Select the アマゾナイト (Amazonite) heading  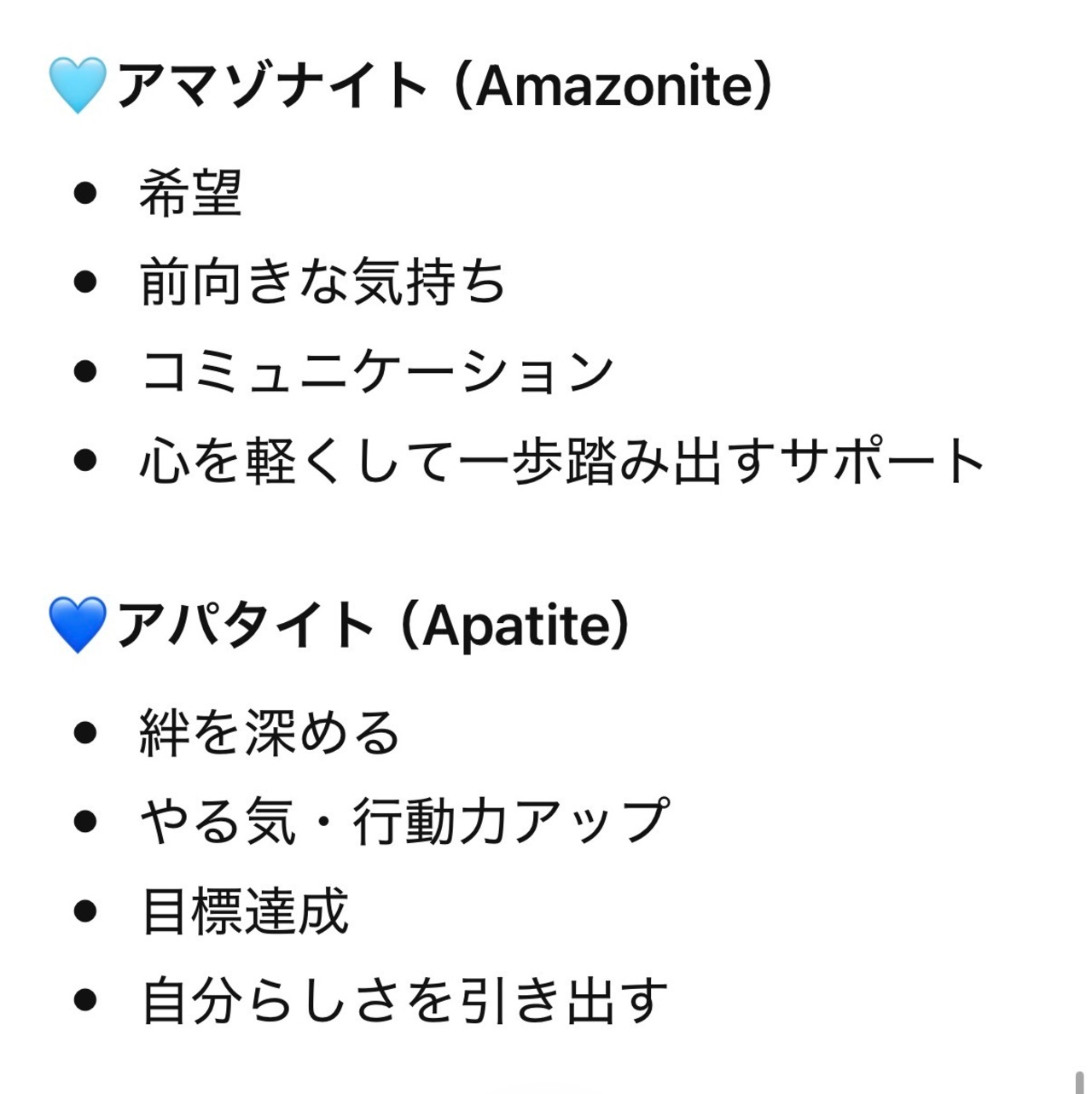click(444, 86)
